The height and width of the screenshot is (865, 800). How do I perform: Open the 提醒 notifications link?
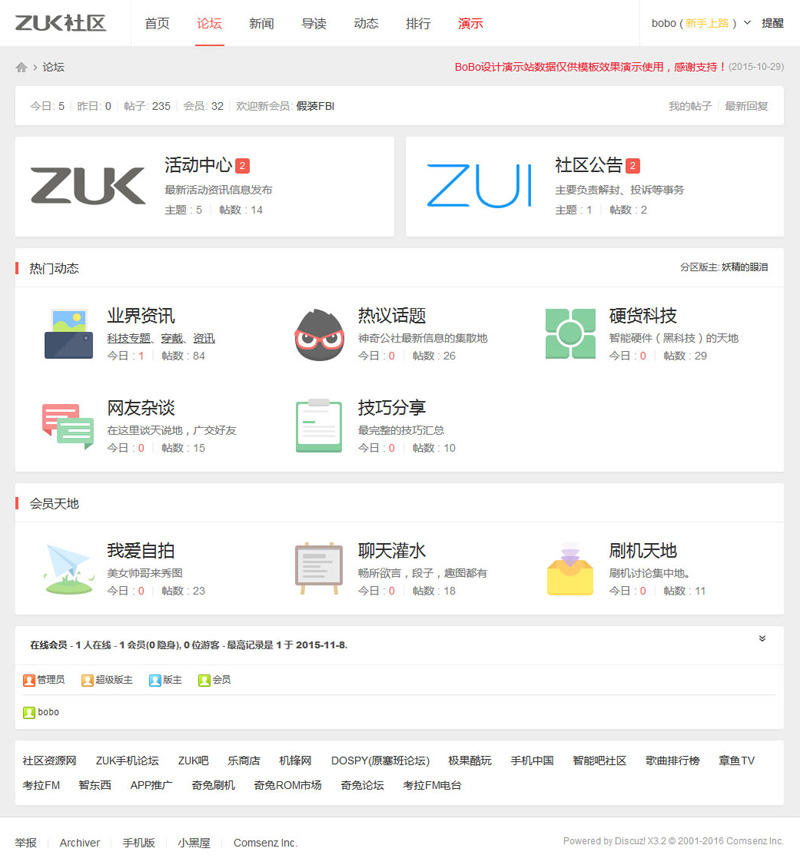[772, 23]
